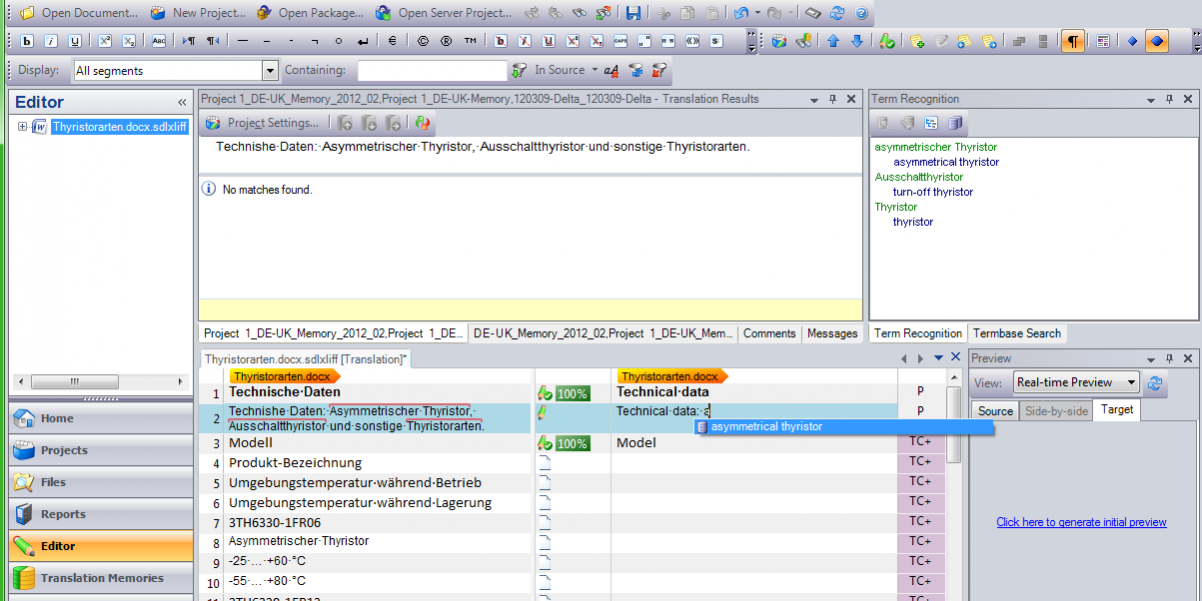Insert the Euro symbol

(x=392, y=41)
